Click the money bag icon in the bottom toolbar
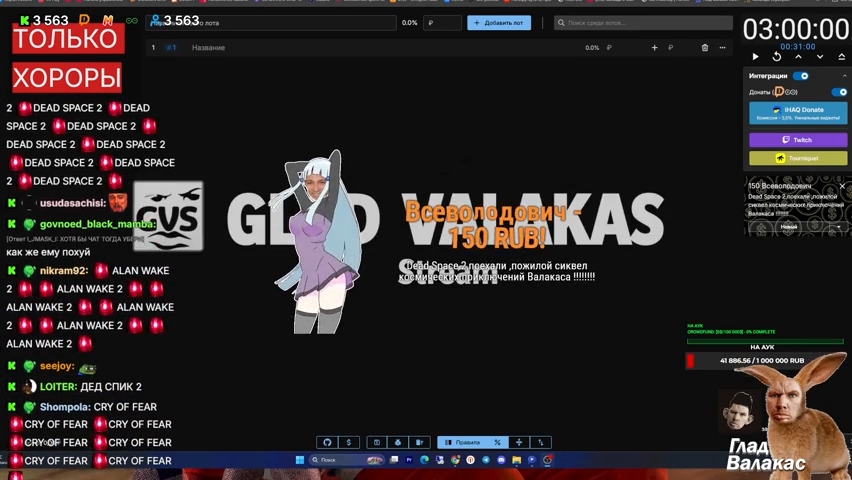 [x=398, y=442]
